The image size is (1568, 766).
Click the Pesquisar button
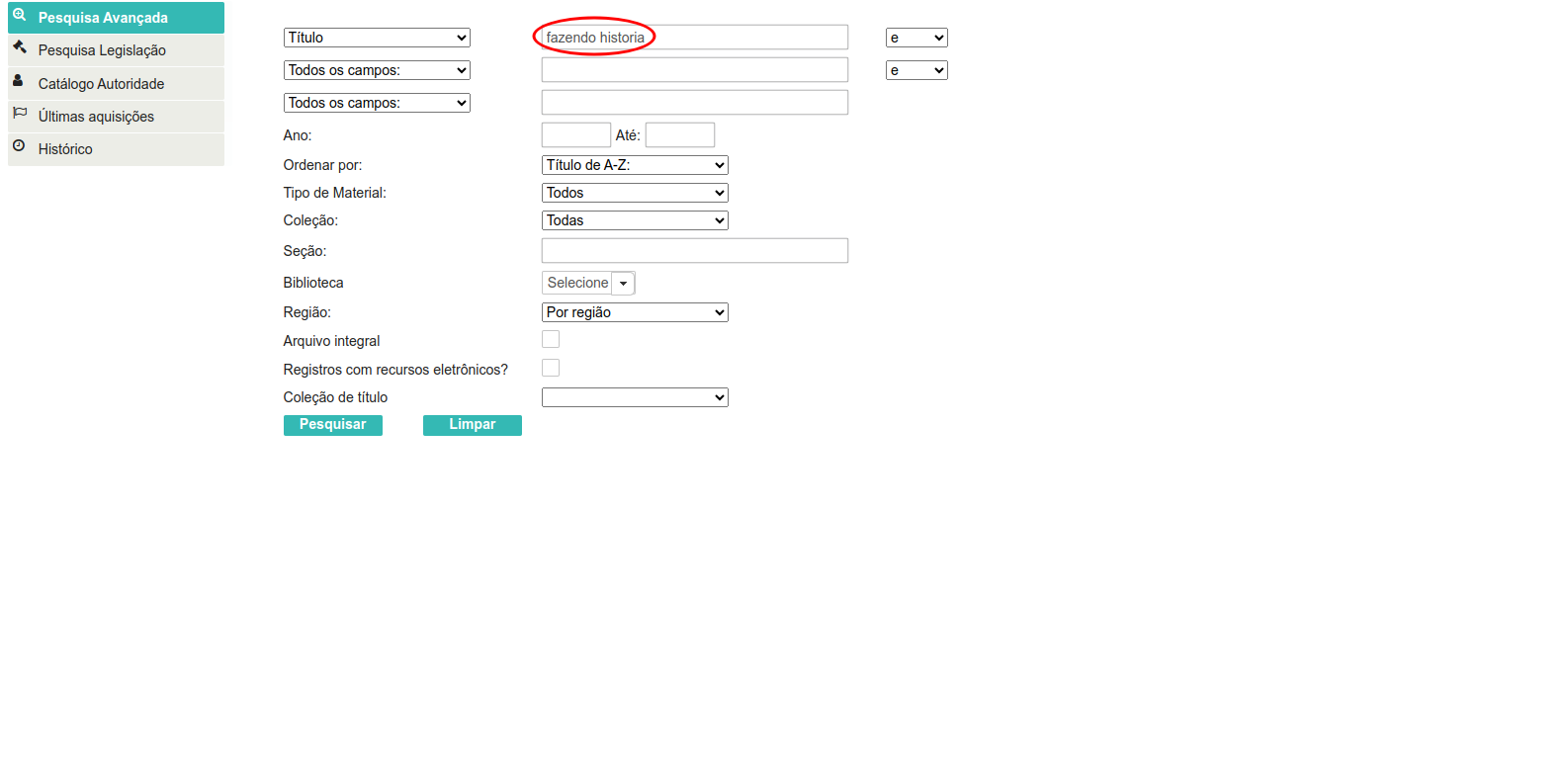(332, 425)
